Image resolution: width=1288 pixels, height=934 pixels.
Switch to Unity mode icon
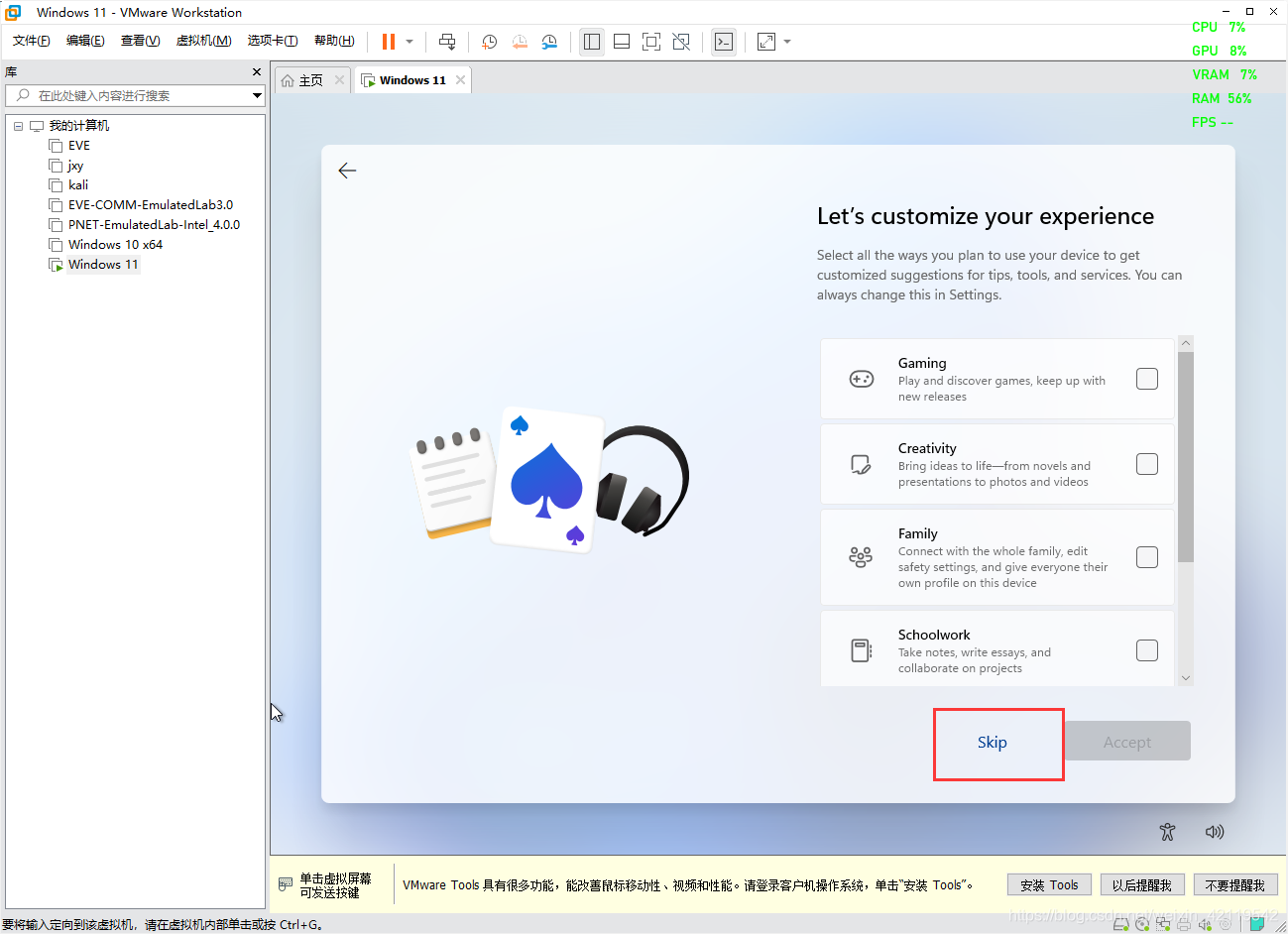point(681,42)
